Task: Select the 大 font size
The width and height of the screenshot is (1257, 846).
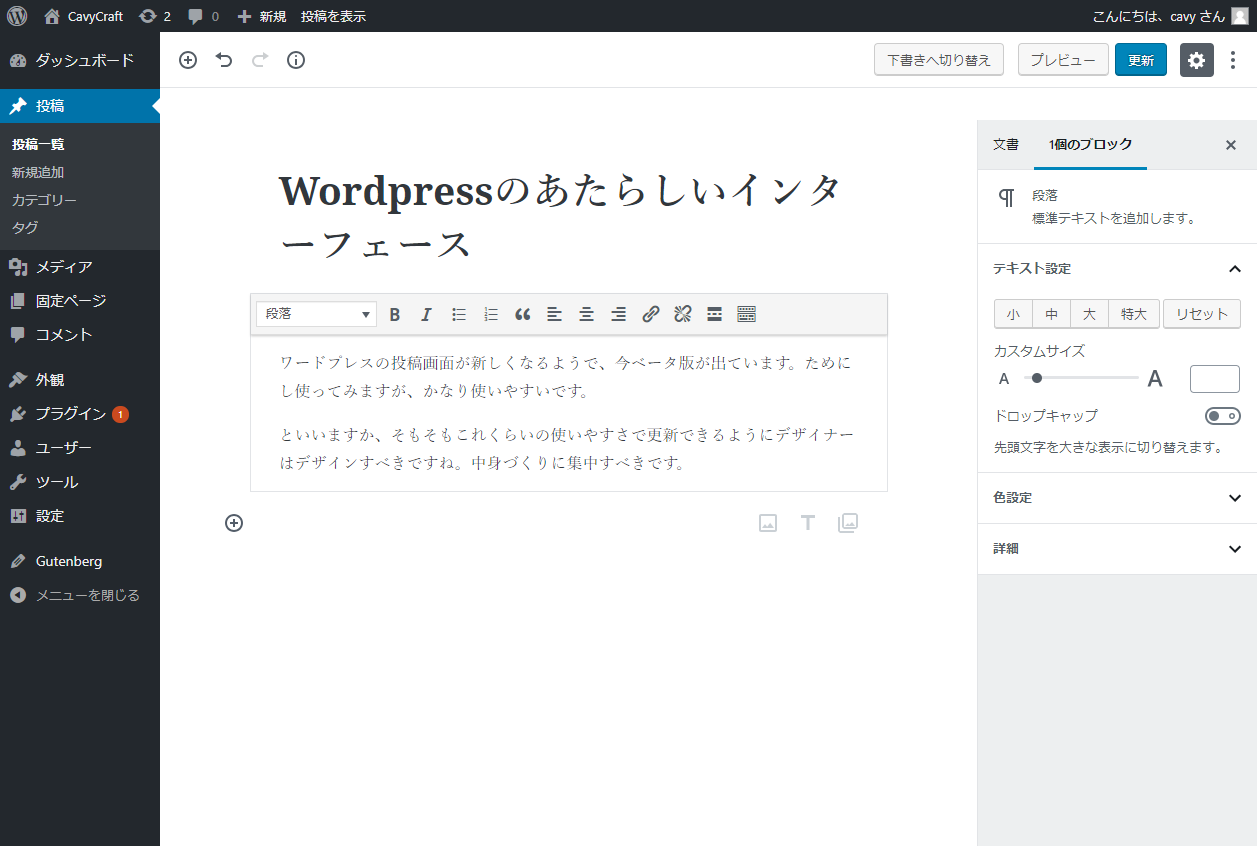Action: pos(1089,314)
